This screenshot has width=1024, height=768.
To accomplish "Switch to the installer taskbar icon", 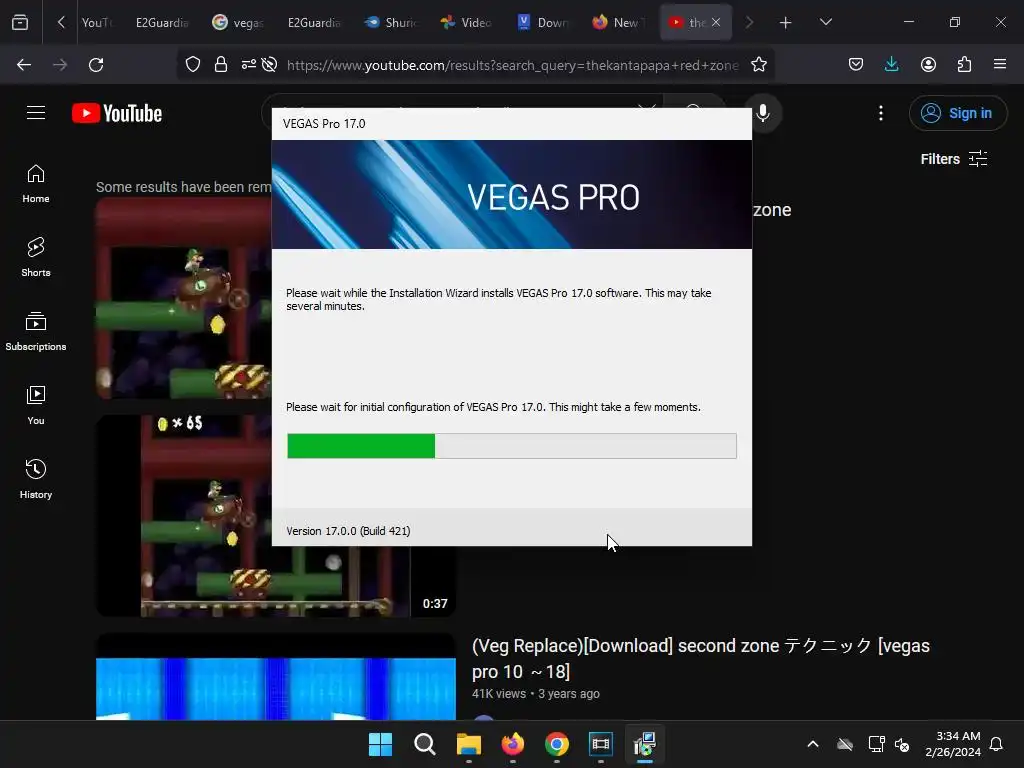I will click(645, 744).
